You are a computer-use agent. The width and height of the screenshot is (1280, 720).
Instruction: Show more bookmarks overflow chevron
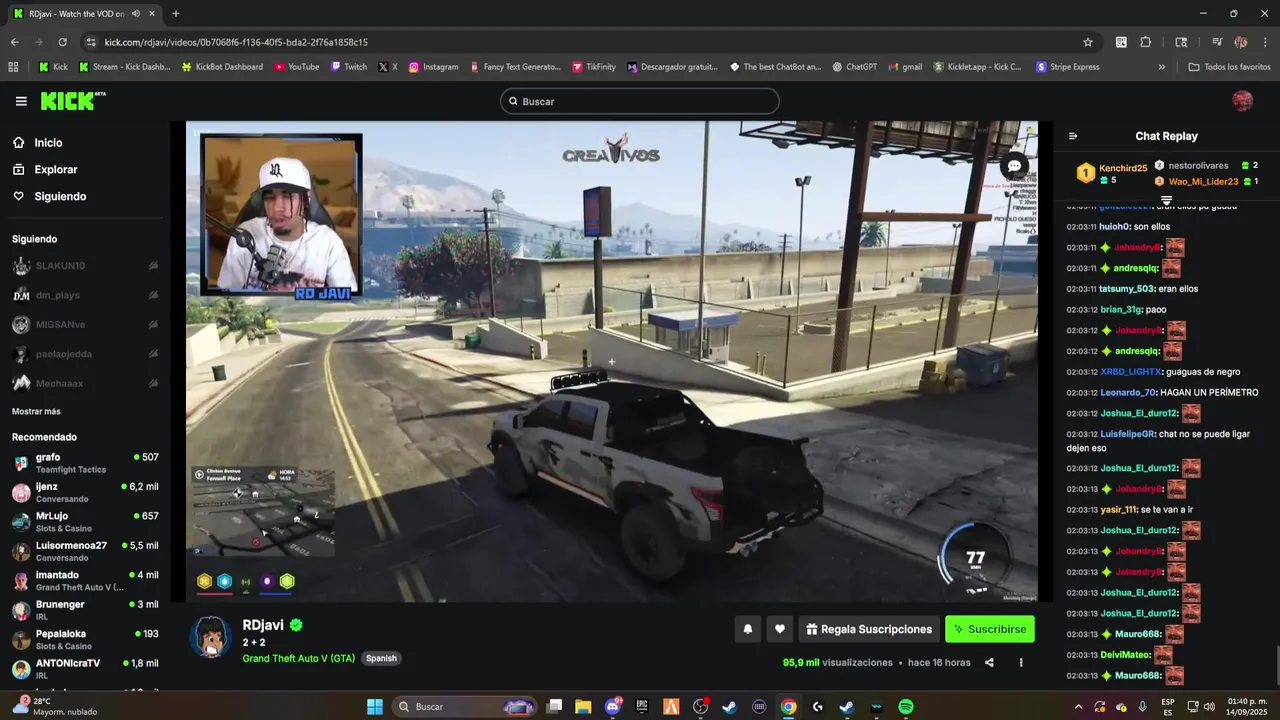(x=1161, y=67)
